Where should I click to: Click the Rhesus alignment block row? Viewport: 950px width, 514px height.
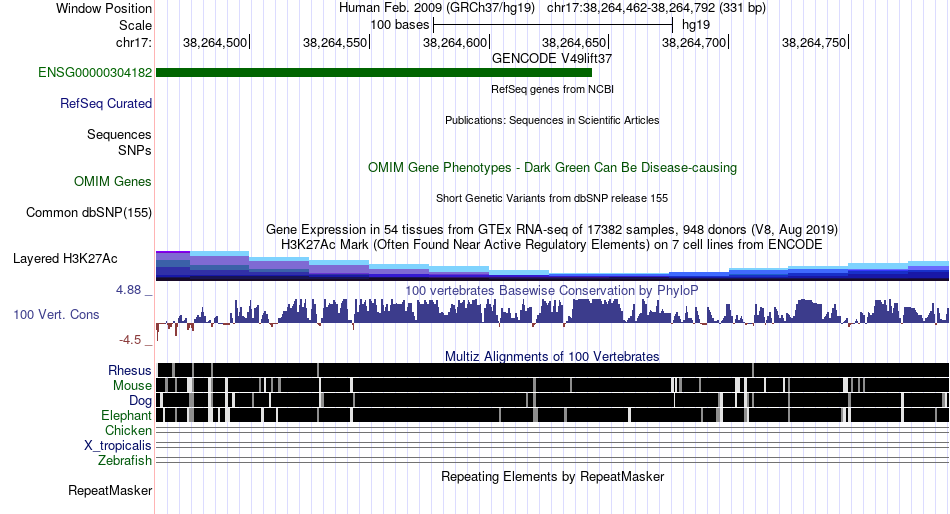553,370
